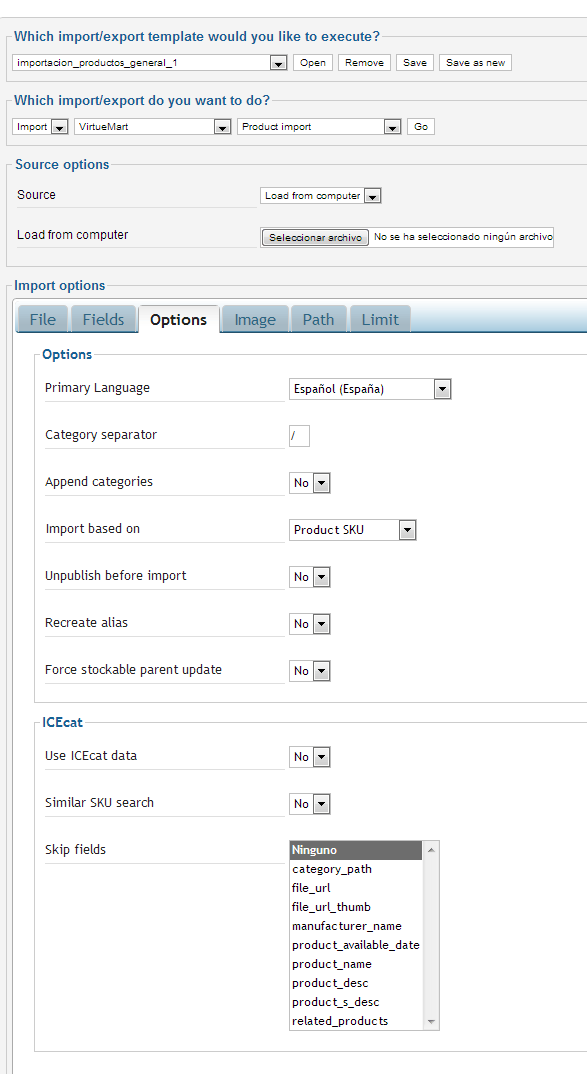Switch to the Image tab
Viewport: 587px width, 1074px height.
(255, 319)
